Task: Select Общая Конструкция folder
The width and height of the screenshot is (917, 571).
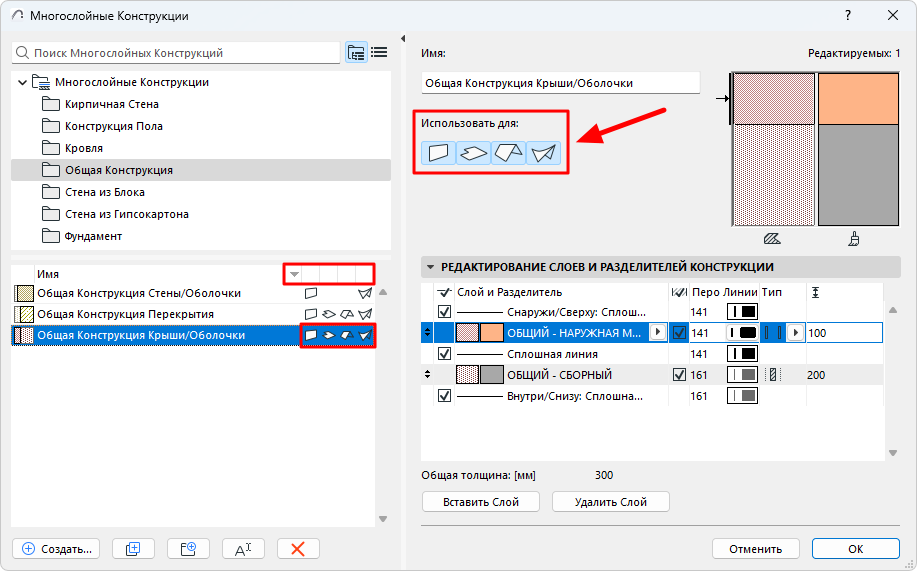Action: [x=201, y=170]
